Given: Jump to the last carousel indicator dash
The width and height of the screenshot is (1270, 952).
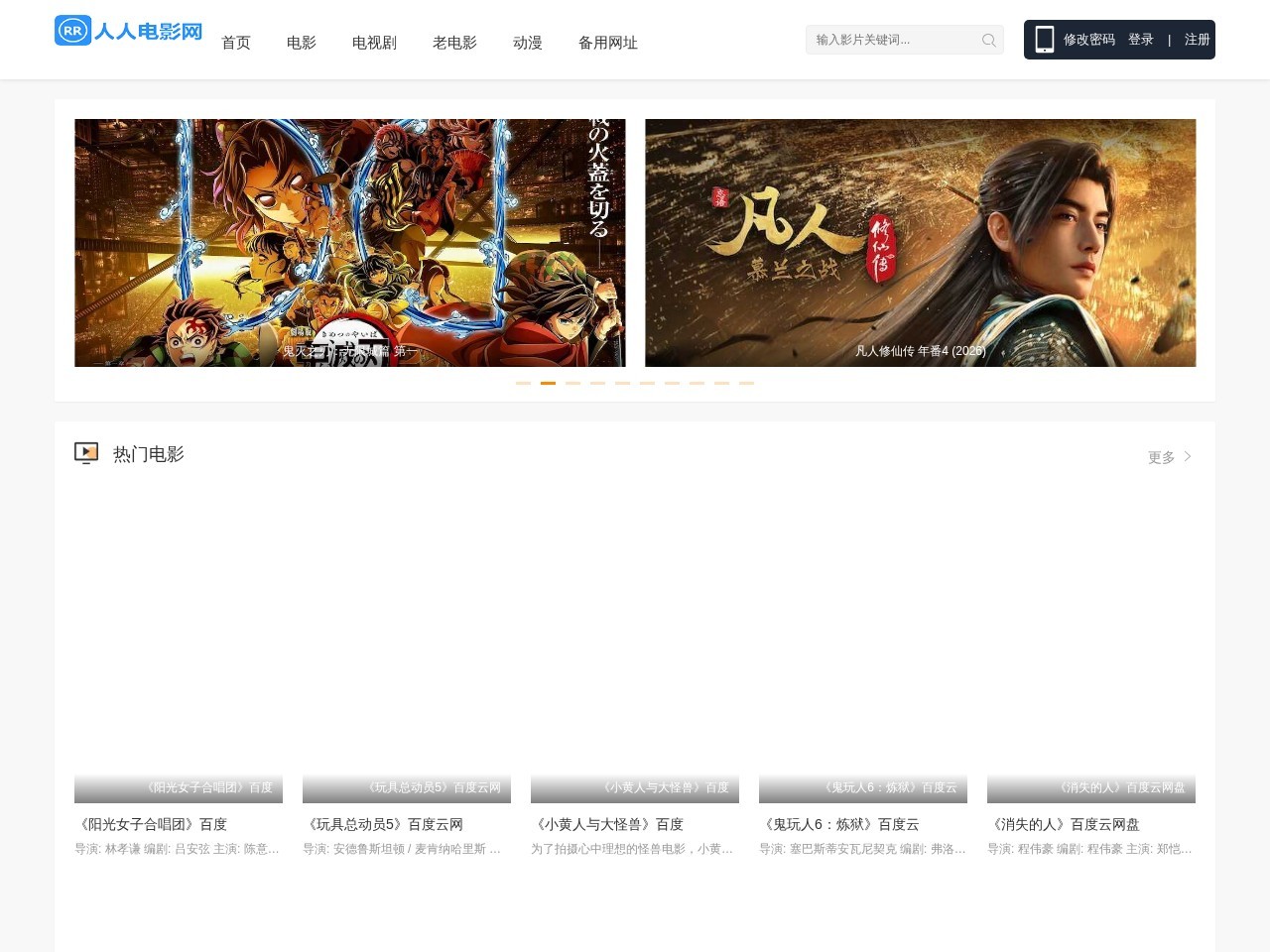Looking at the screenshot, I should point(746,383).
